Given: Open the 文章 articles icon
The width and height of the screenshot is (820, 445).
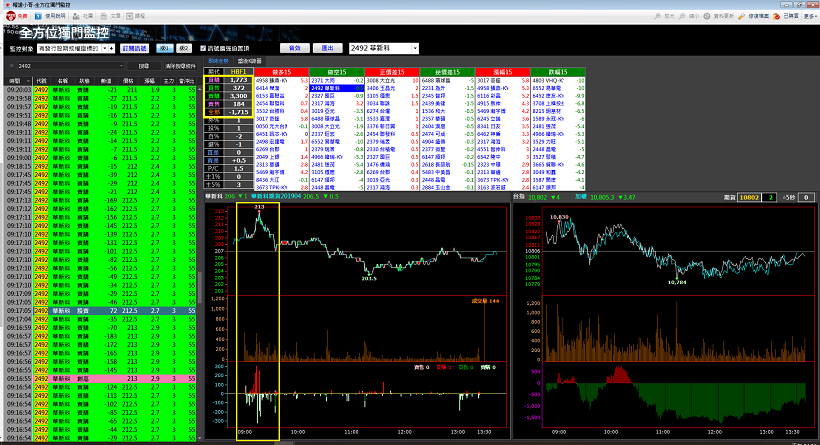Looking at the screenshot, I should click(104, 16).
